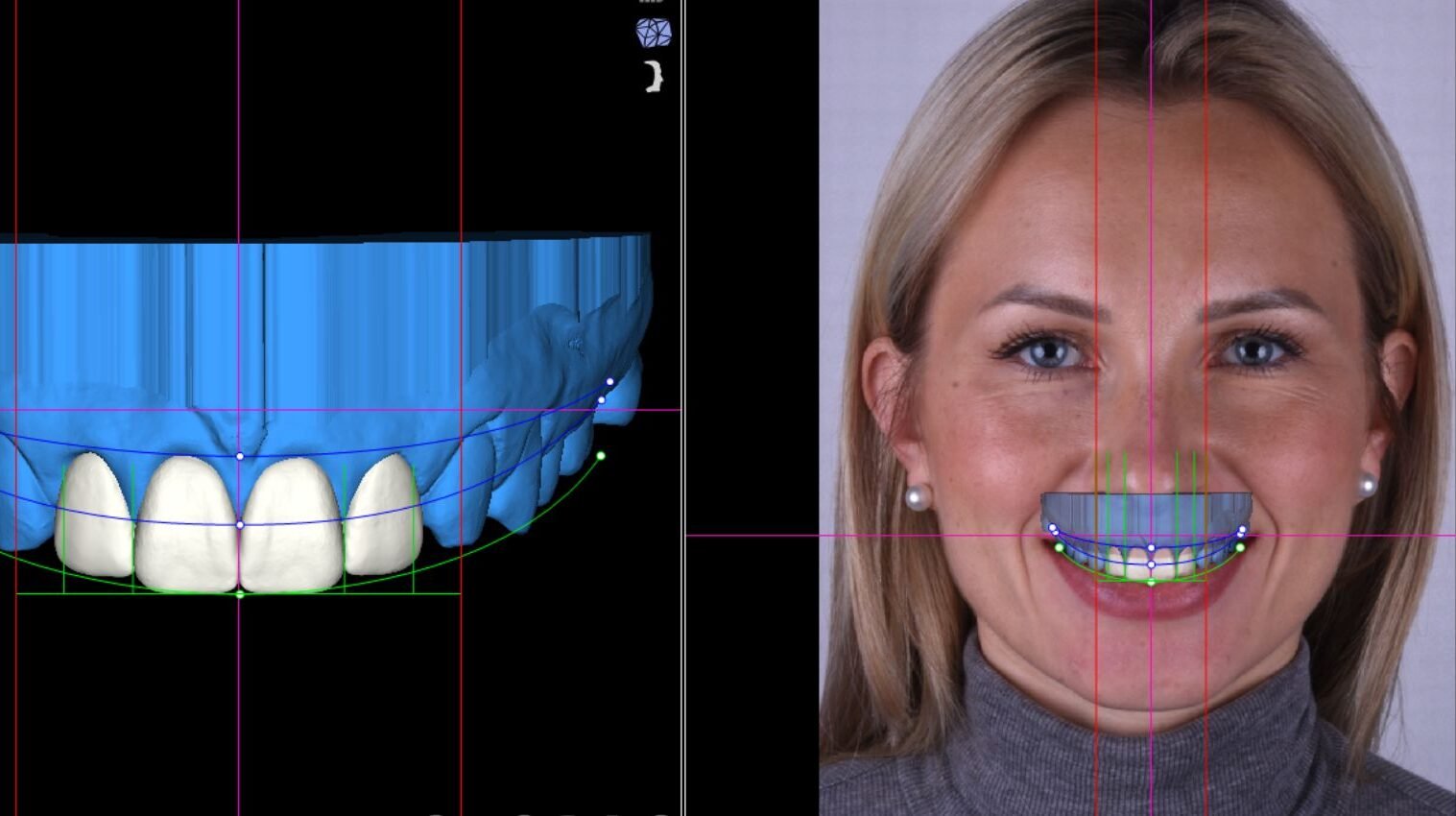Select upper blue curve center point on face photo
1456x816 pixels.
[1152, 548]
